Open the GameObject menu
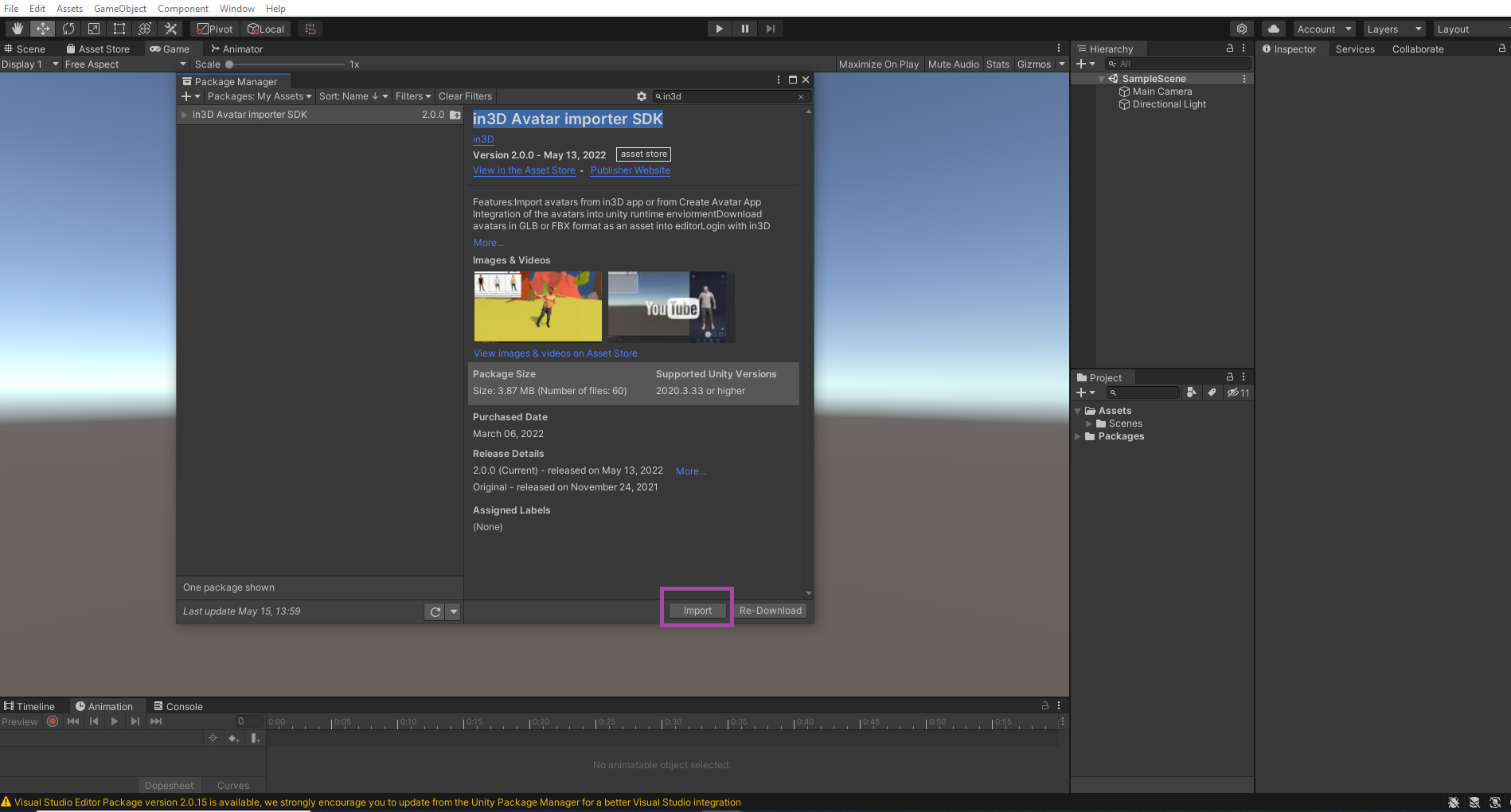Image resolution: width=1511 pixels, height=812 pixels. click(x=120, y=9)
